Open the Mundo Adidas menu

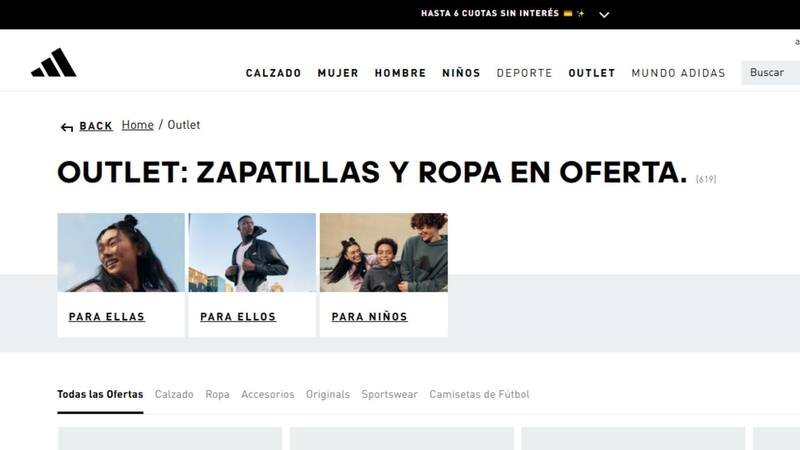tap(678, 73)
